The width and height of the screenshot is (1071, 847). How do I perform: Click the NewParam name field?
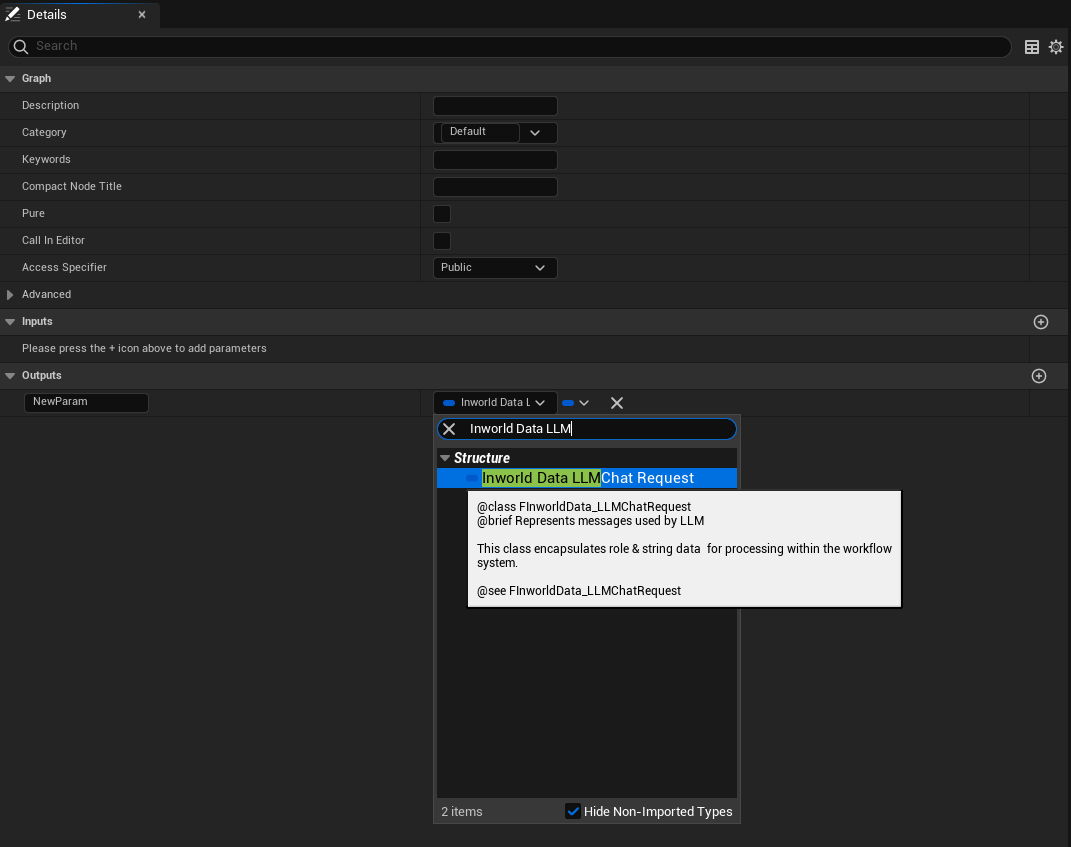tap(86, 402)
